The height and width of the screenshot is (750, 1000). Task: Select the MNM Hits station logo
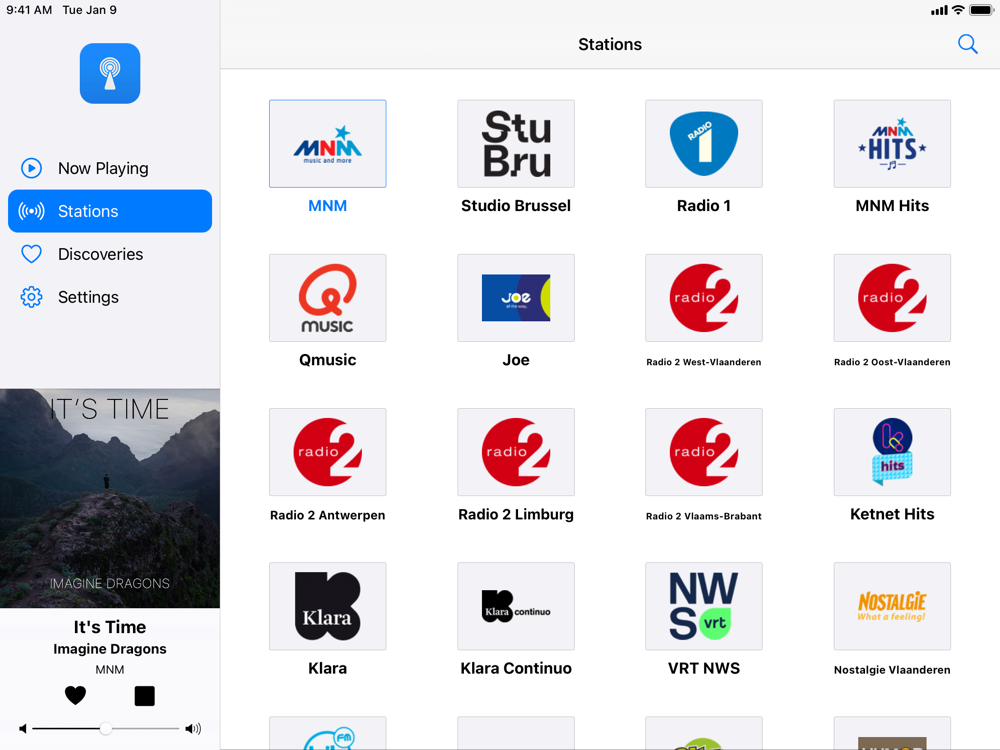892,143
